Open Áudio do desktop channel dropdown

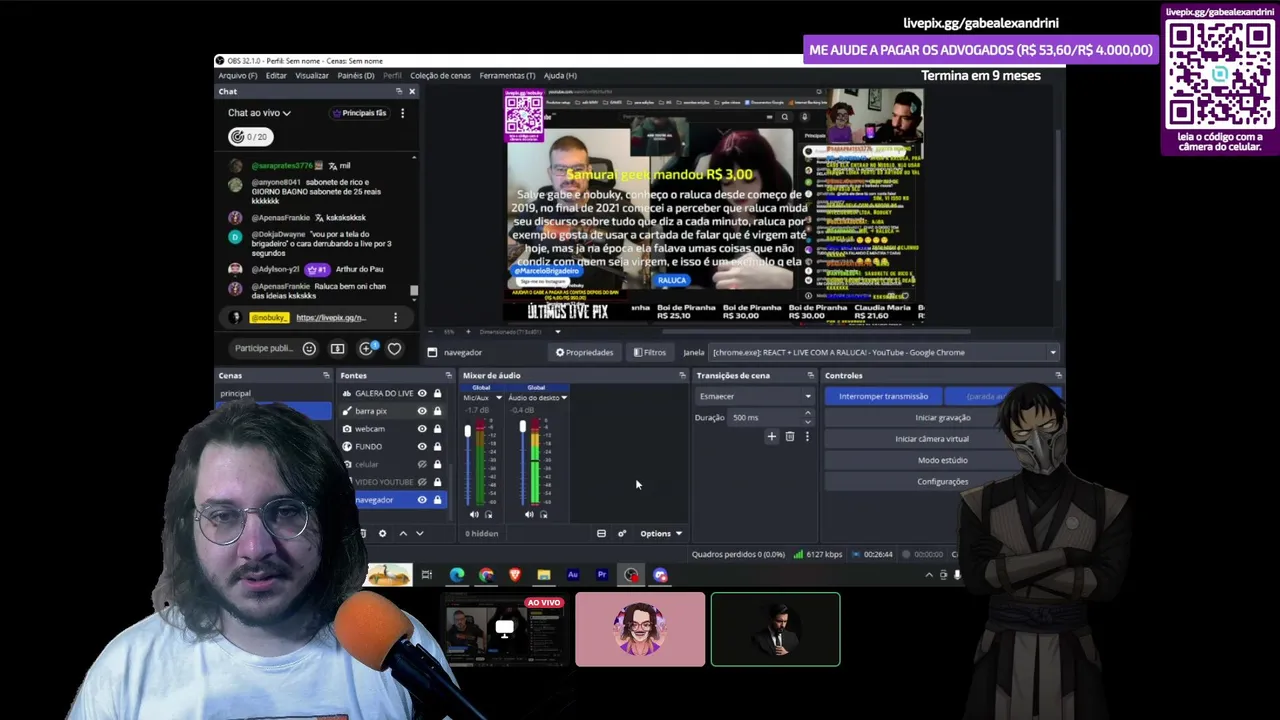pyautogui.click(x=564, y=398)
